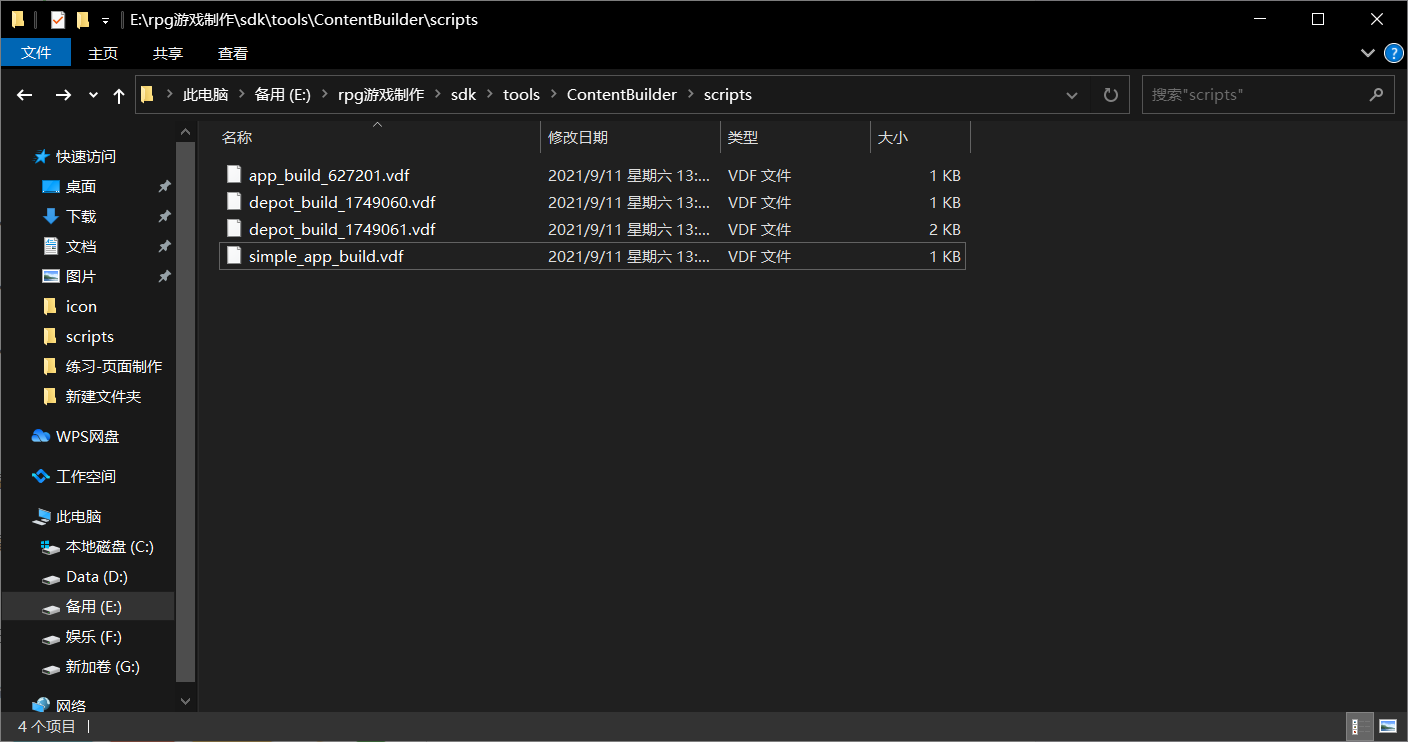Viewport: 1408px width, 742px height.
Task: Switch to large icons view
Action: tap(1388, 727)
